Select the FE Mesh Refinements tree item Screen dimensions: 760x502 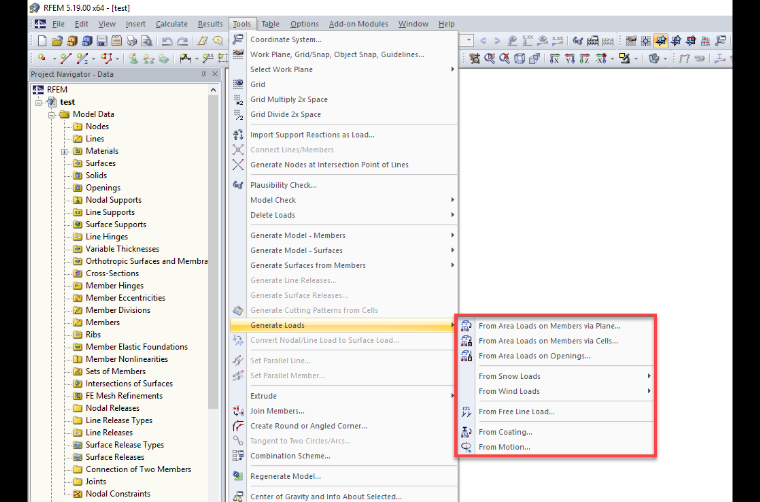click(118, 395)
